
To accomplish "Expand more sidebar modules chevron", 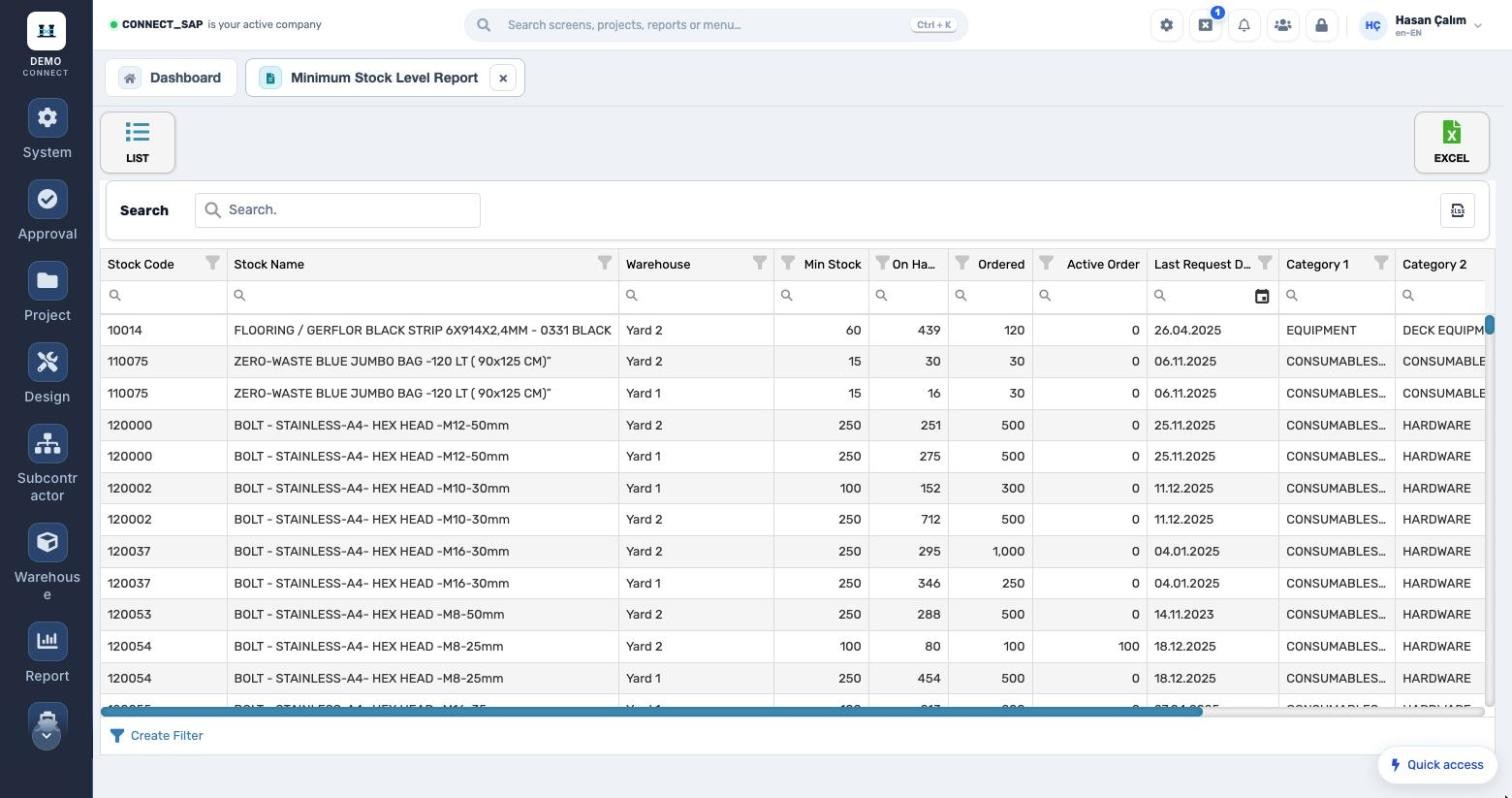I will click(46, 736).
